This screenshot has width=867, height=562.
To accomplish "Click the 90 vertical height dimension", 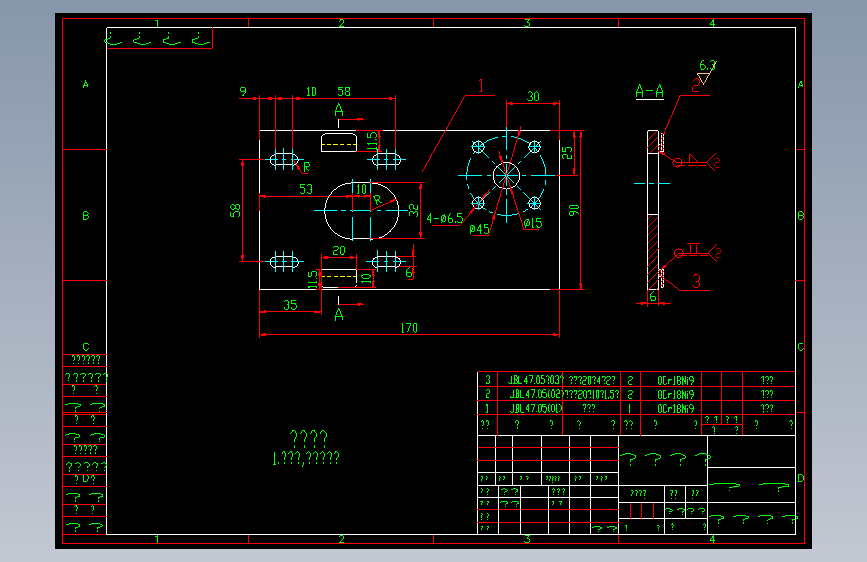I will 574,210.
